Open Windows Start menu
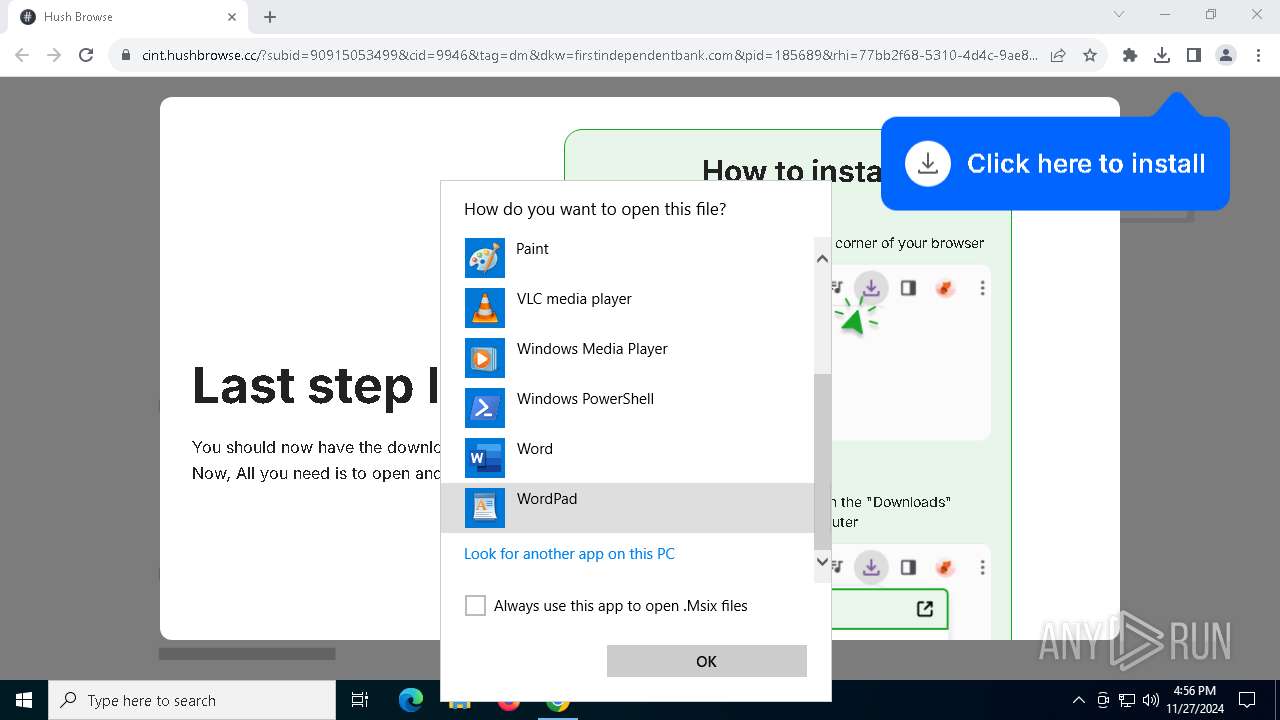The height and width of the screenshot is (720, 1280). point(24,700)
